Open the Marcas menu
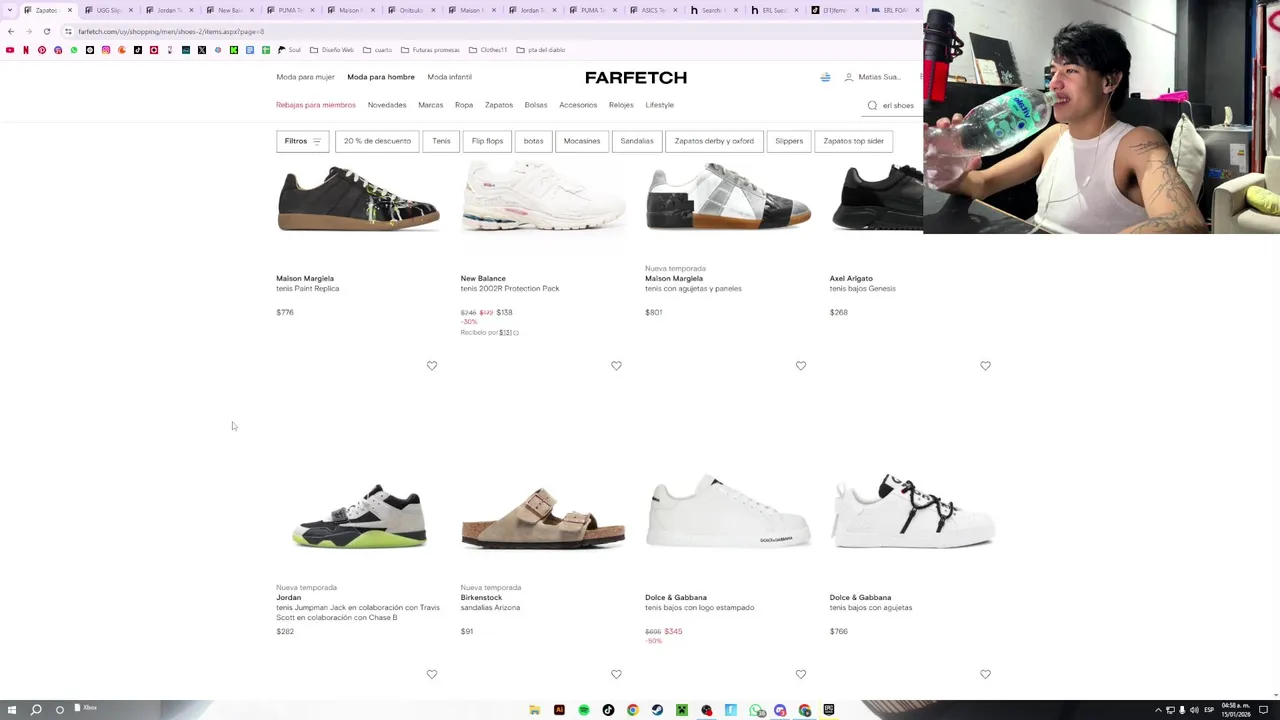The image size is (1280, 720). [x=431, y=105]
